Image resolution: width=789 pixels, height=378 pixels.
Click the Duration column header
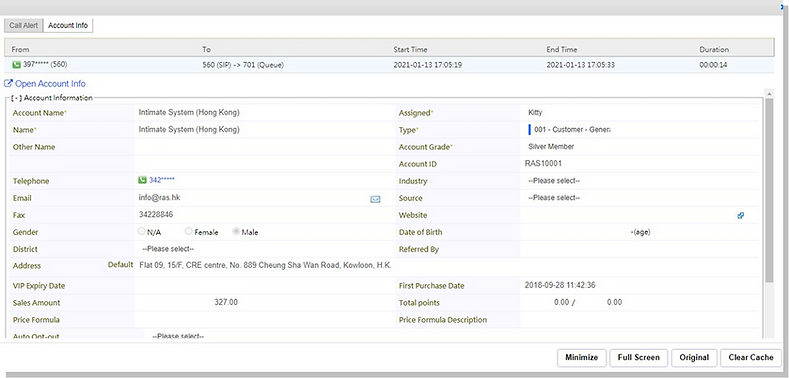pos(714,49)
